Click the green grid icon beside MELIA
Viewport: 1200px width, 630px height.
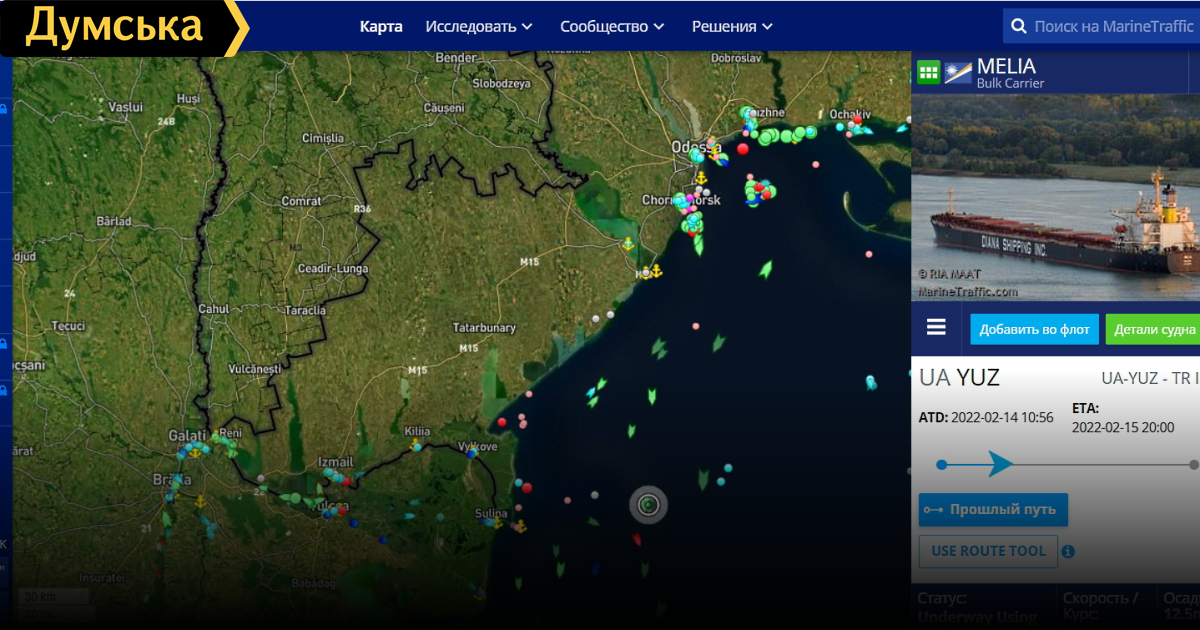928,72
